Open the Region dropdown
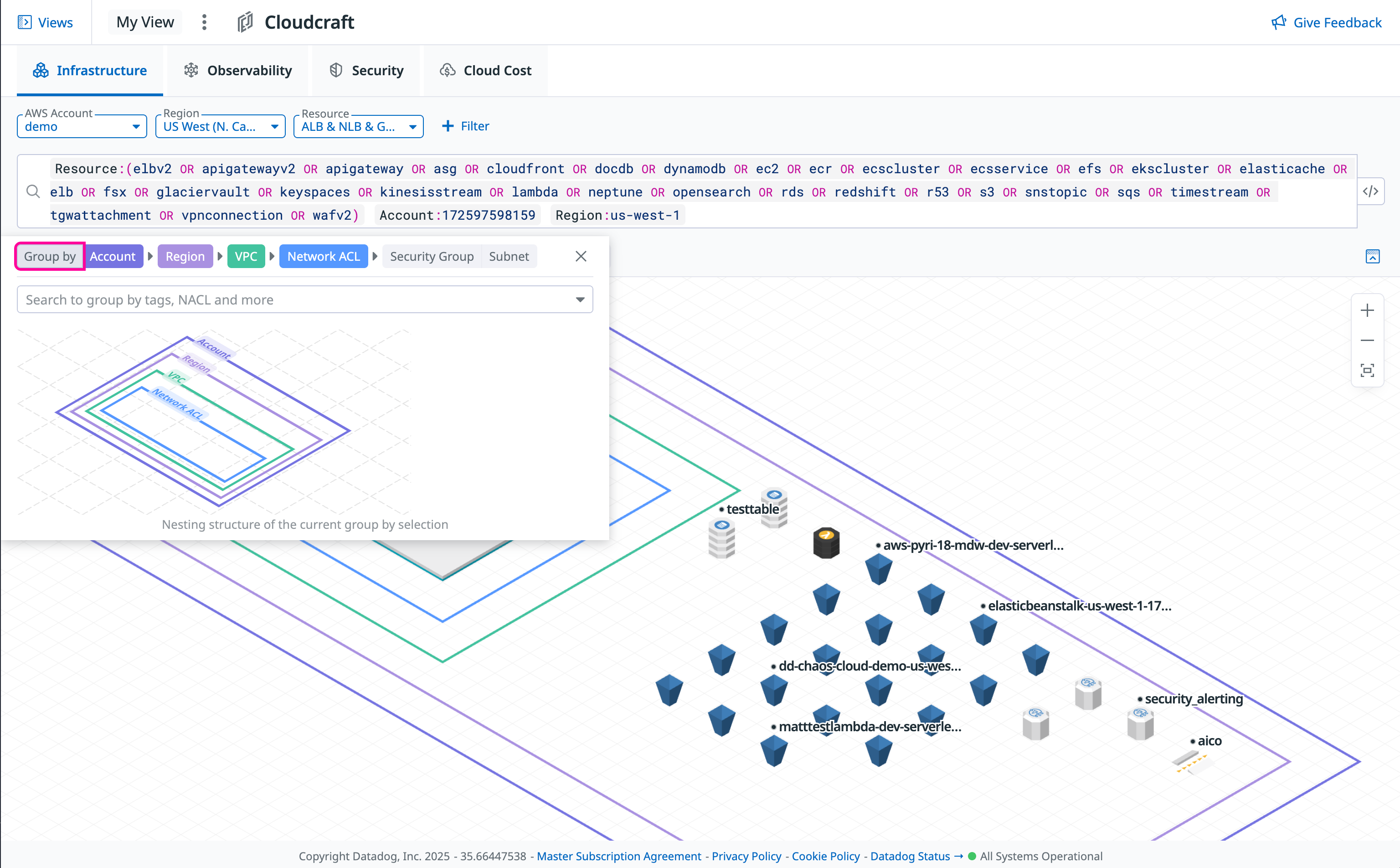 [220, 126]
